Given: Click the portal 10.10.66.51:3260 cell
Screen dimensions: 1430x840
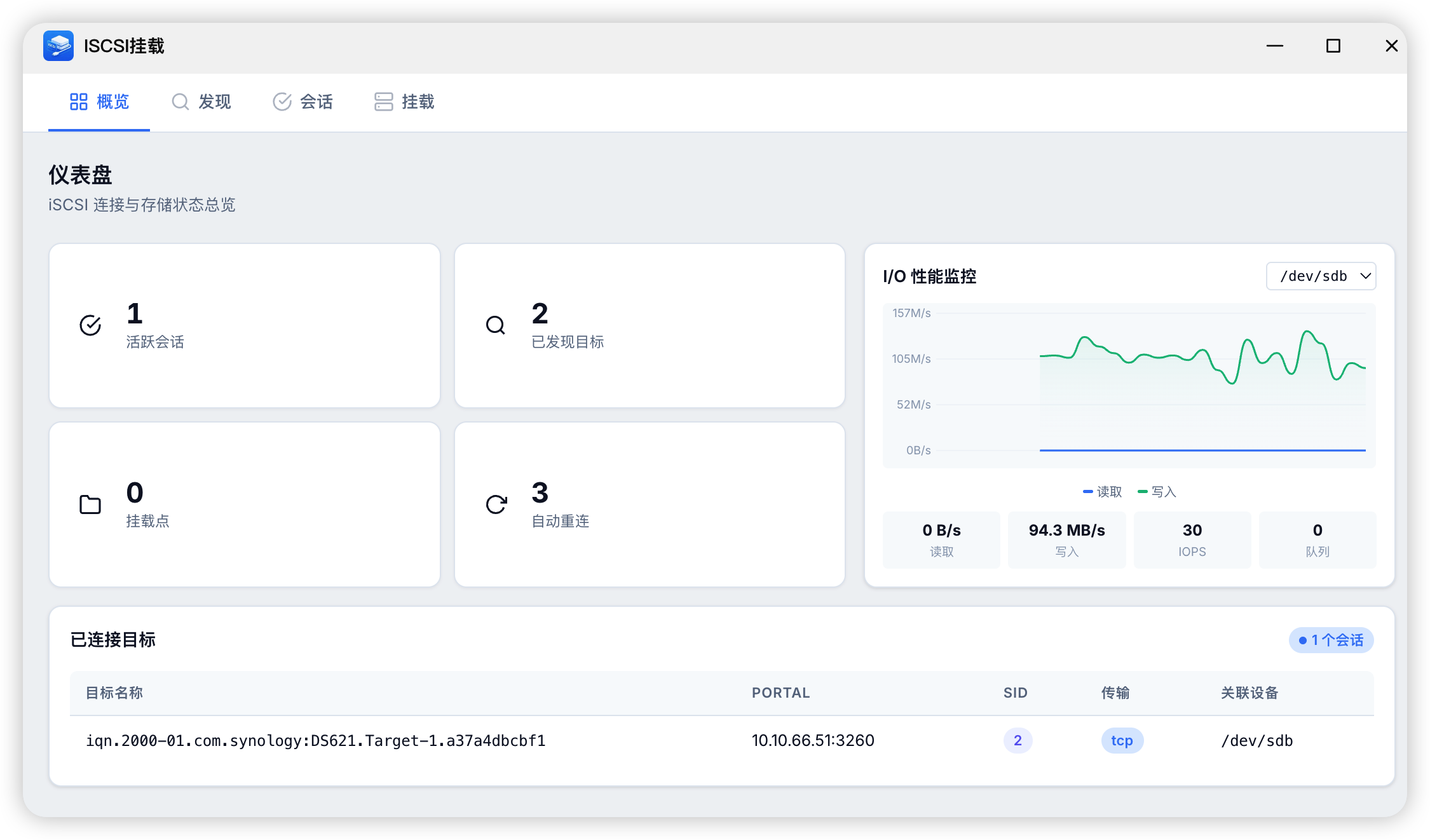Looking at the screenshot, I should [x=813, y=740].
